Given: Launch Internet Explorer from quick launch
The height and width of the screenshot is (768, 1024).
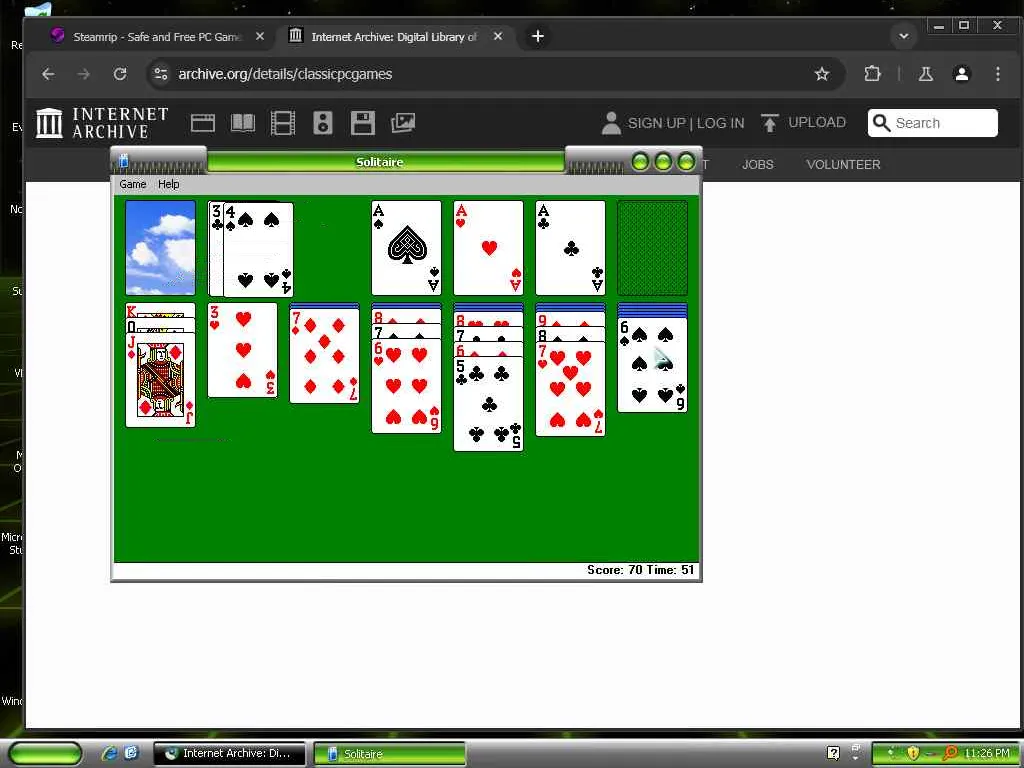Looking at the screenshot, I should point(109,754).
